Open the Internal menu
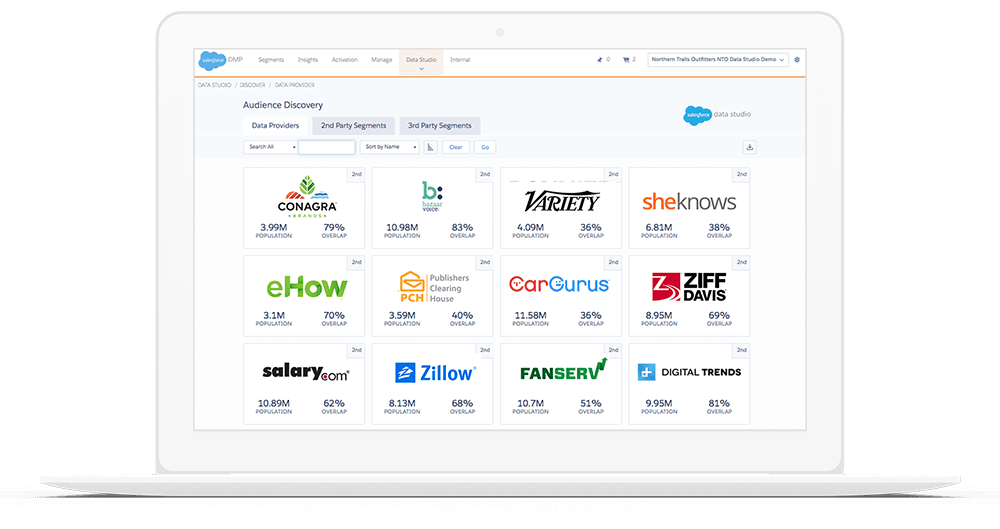The width and height of the screenshot is (1000, 529). point(460,60)
